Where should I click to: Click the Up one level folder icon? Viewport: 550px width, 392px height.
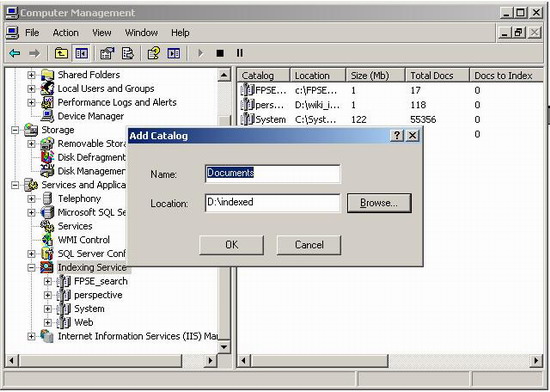[61, 53]
